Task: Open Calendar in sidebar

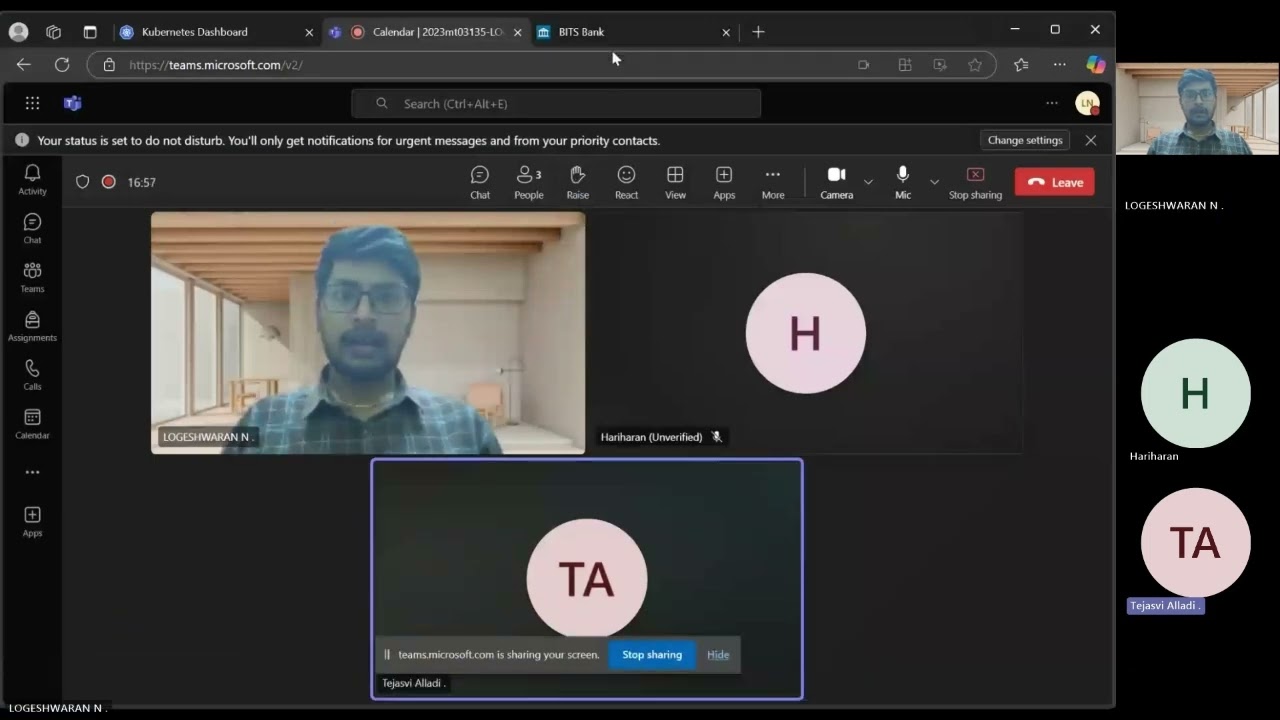Action: 32,424
